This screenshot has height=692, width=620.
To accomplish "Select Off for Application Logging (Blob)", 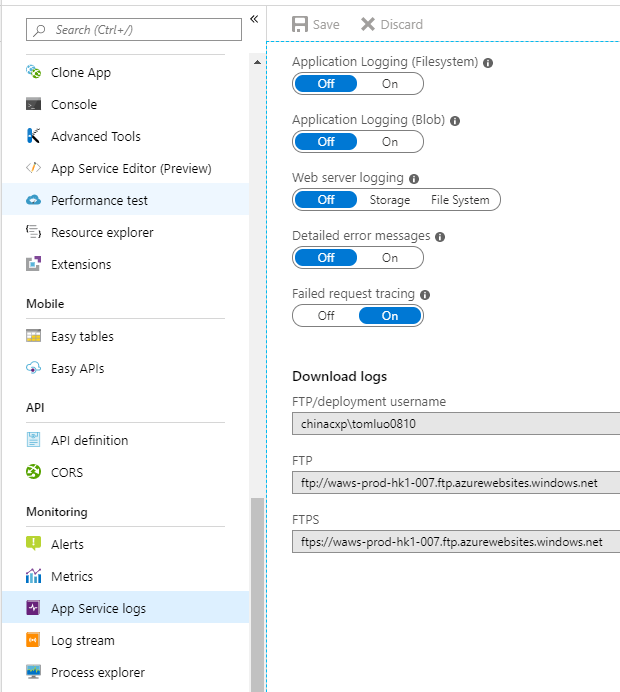I will [326, 142].
